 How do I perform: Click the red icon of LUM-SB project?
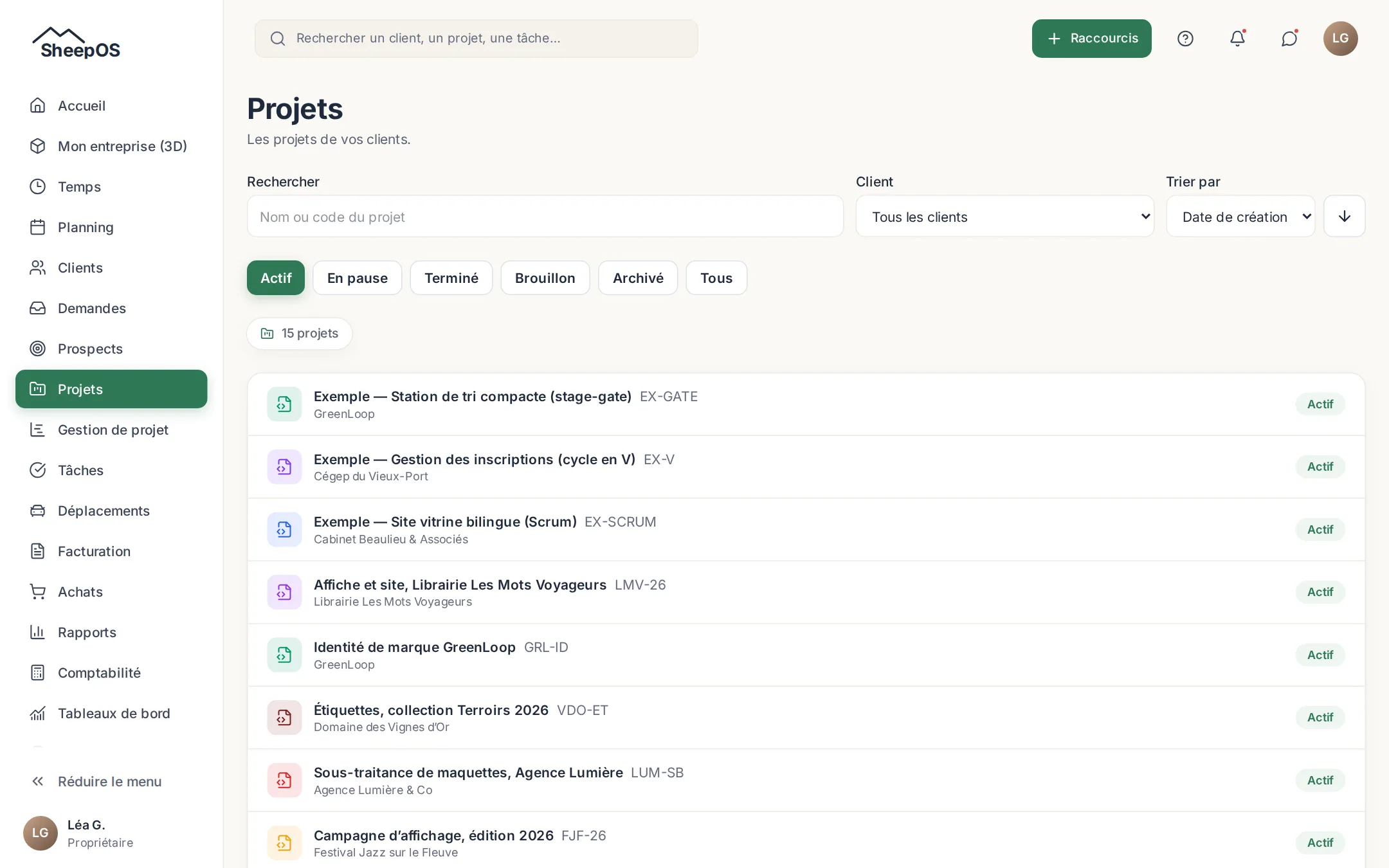click(x=284, y=780)
